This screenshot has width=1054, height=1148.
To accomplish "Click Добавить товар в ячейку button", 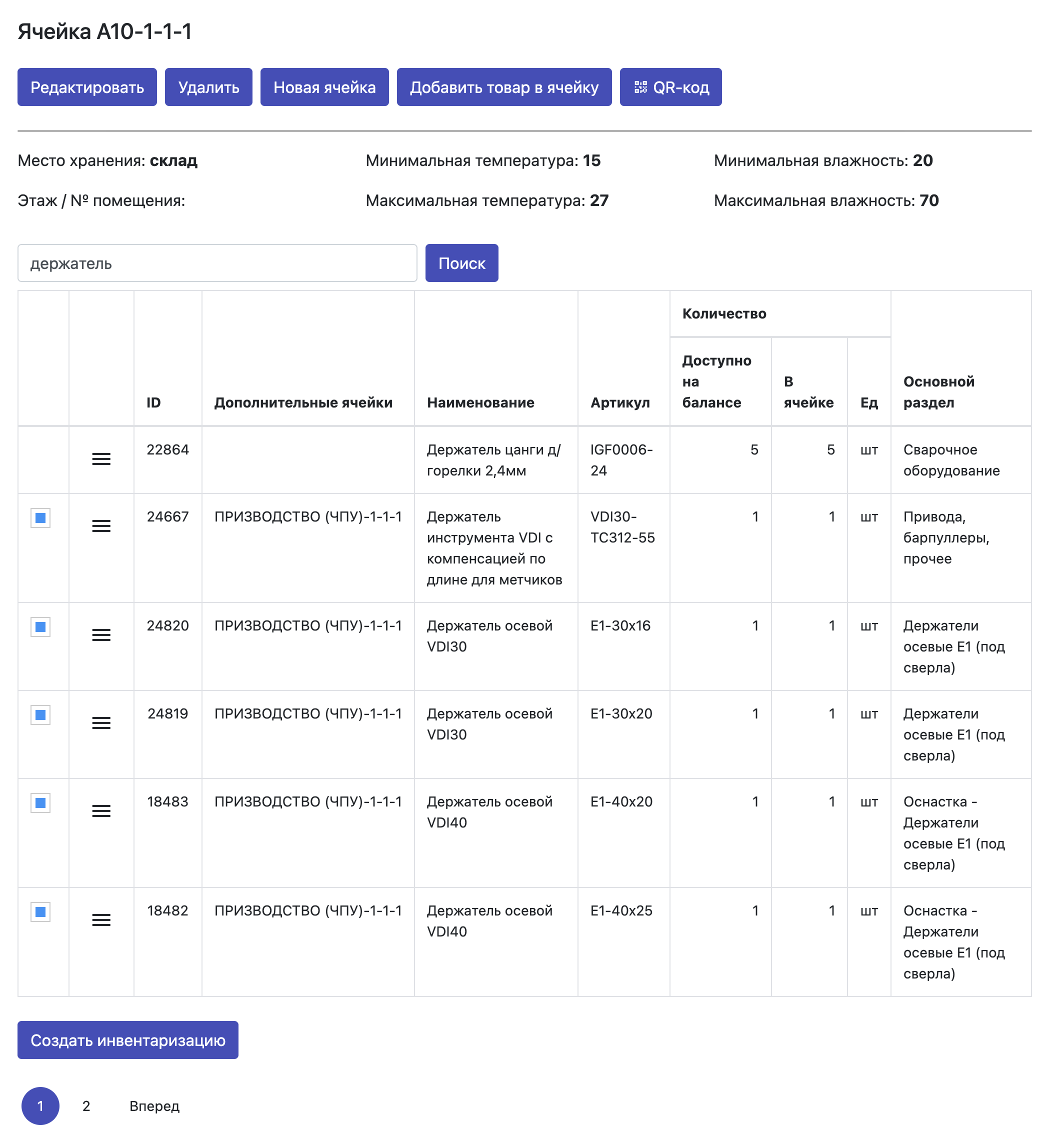I will (503, 87).
